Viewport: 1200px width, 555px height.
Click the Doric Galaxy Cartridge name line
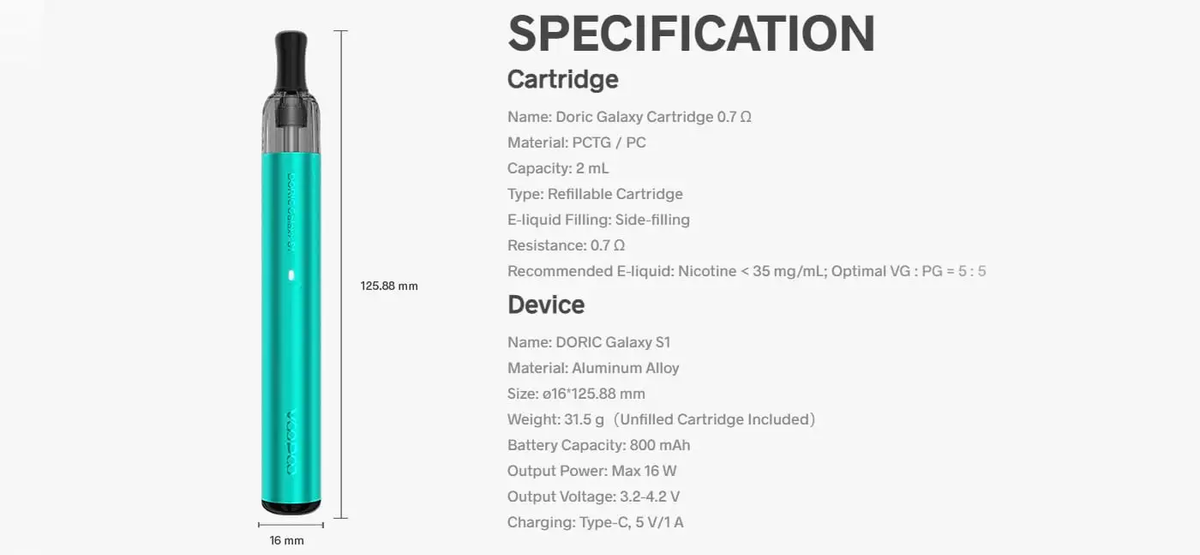629,117
